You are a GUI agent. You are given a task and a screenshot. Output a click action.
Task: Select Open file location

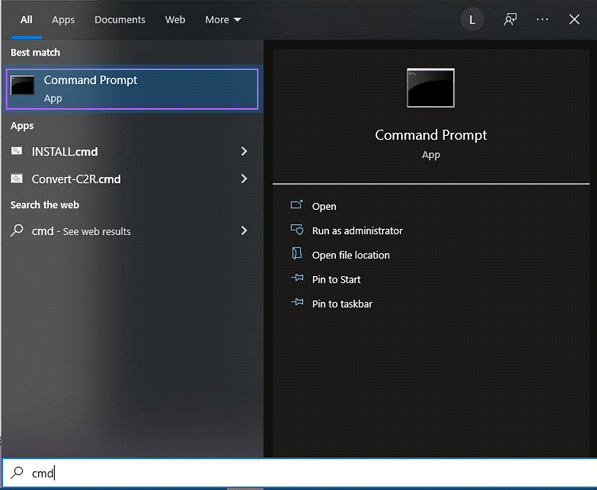point(351,255)
